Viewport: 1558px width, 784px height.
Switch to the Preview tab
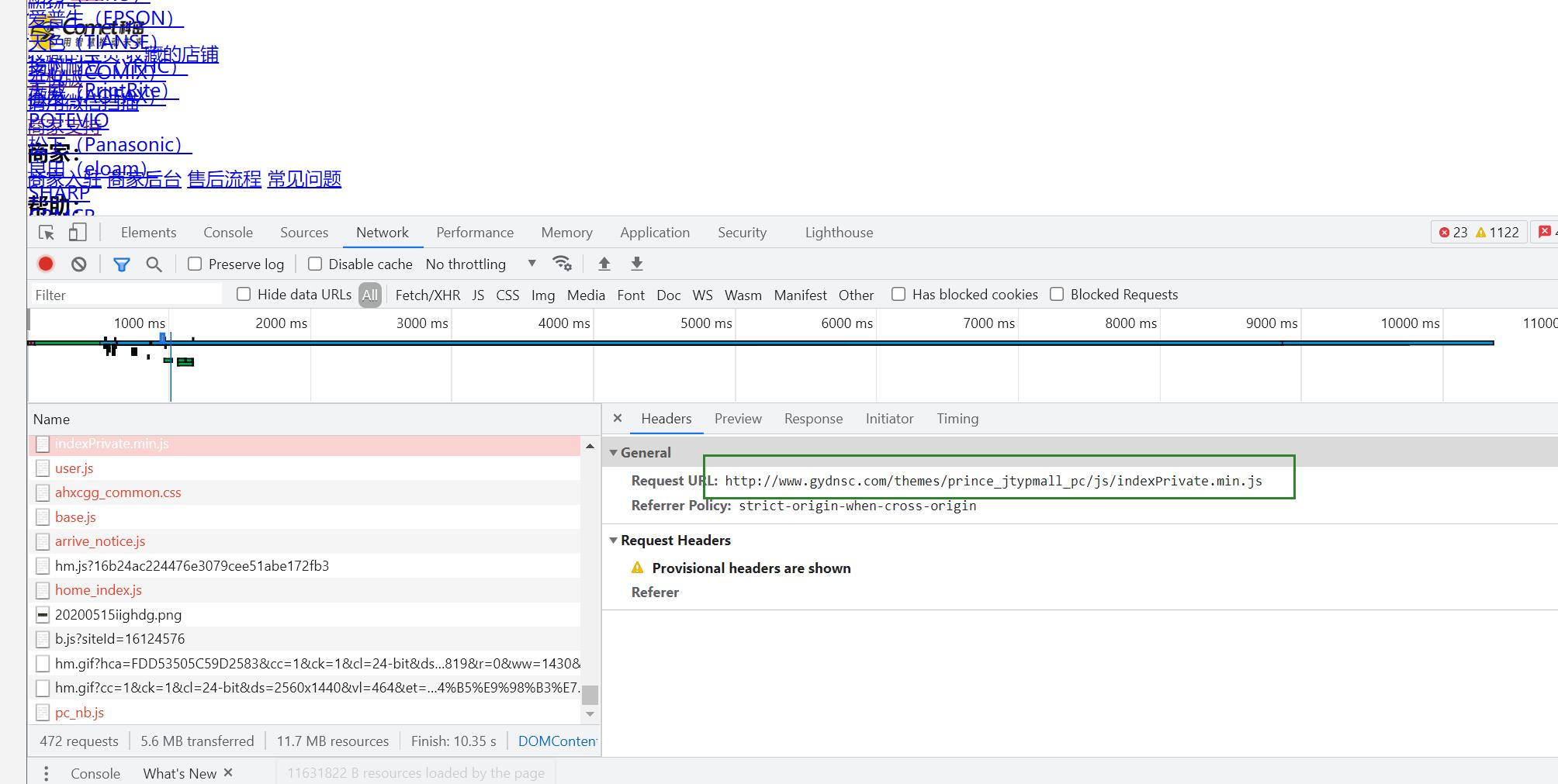point(738,419)
